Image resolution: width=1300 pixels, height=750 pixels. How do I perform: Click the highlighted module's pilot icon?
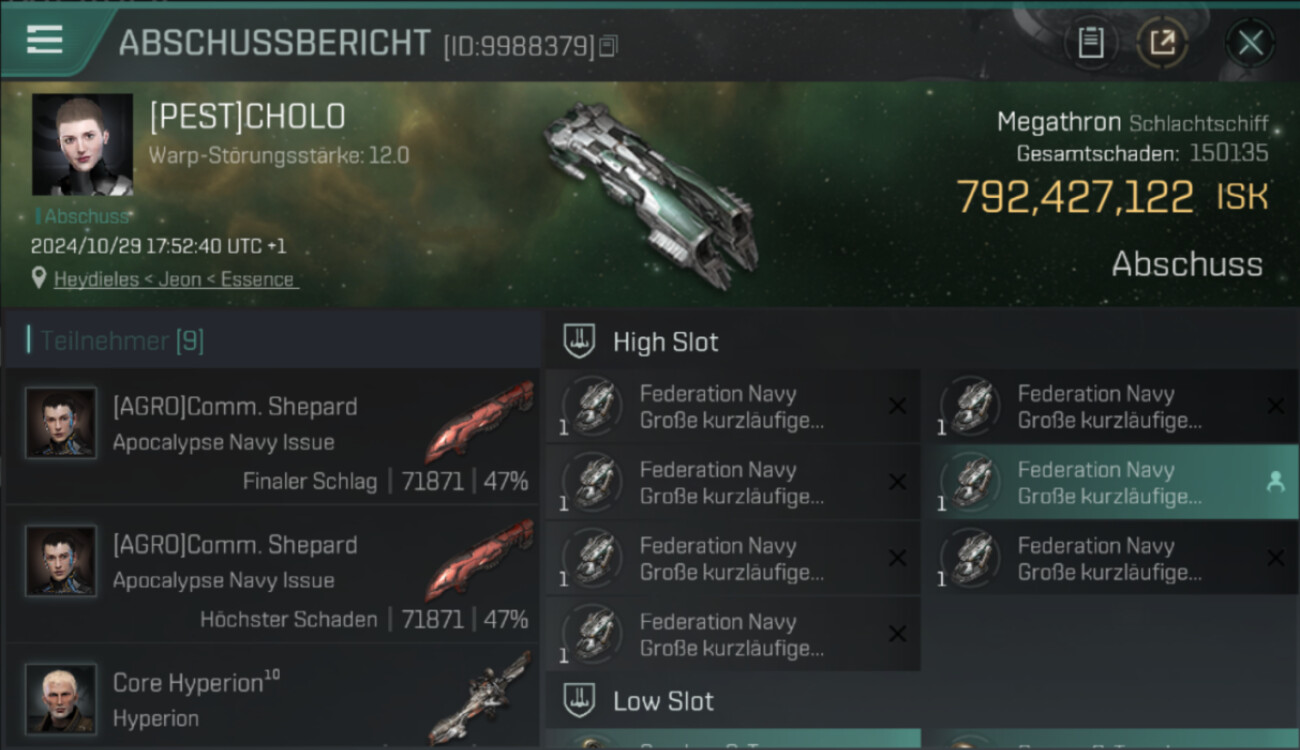[x=1275, y=482]
